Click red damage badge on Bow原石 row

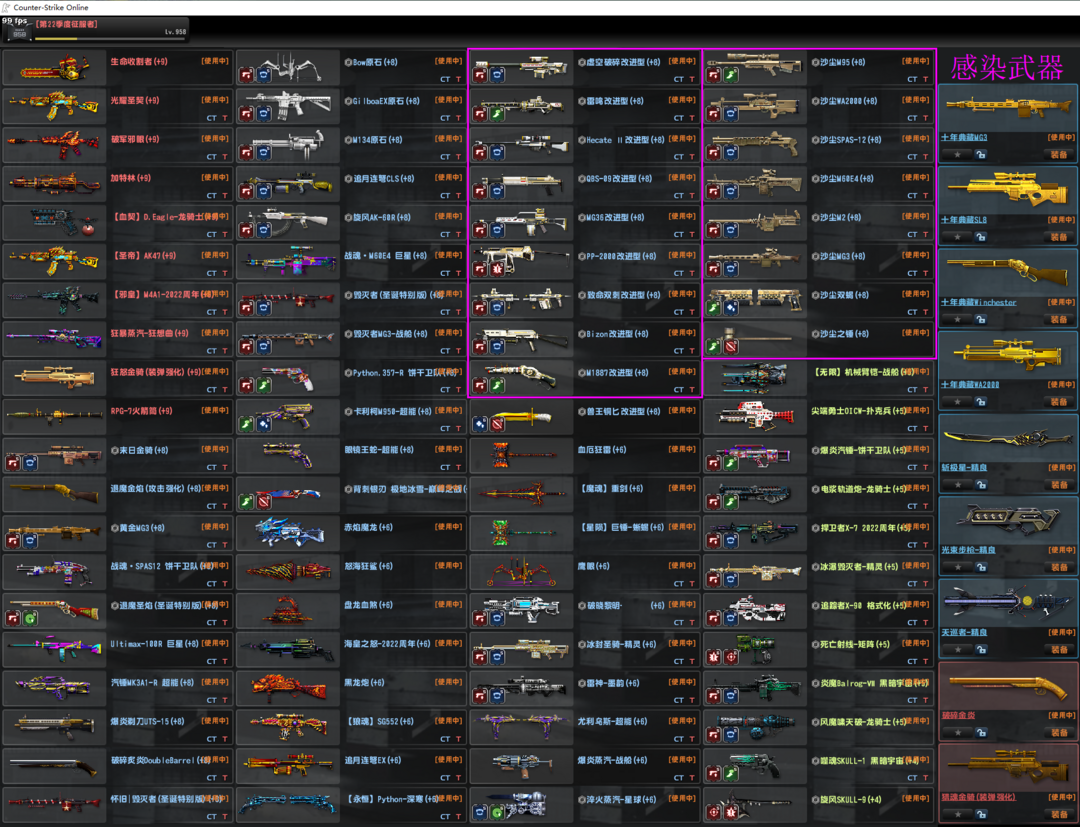click(x=247, y=74)
